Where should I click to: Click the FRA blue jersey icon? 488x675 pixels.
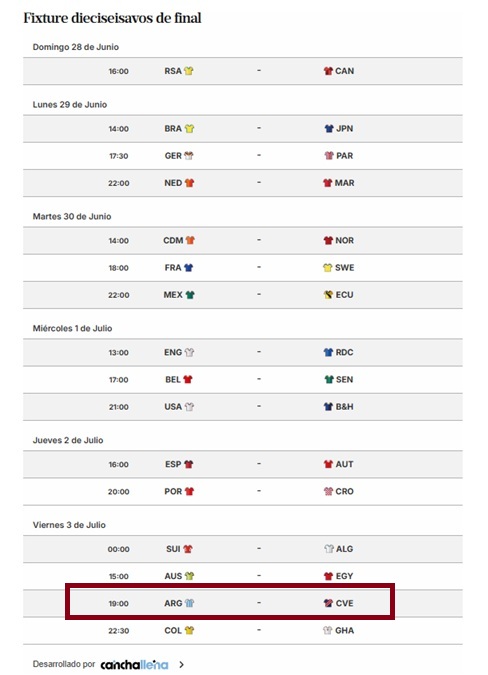[x=188, y=268]
